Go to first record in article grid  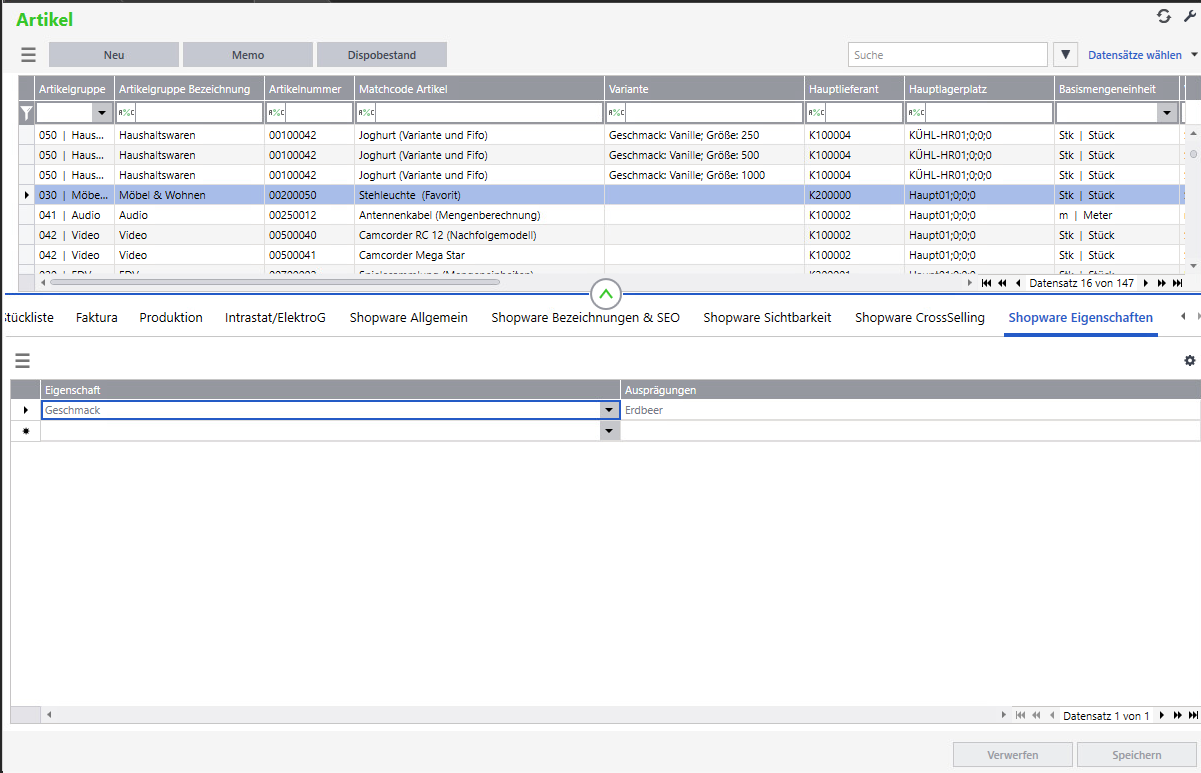[986, 283]
